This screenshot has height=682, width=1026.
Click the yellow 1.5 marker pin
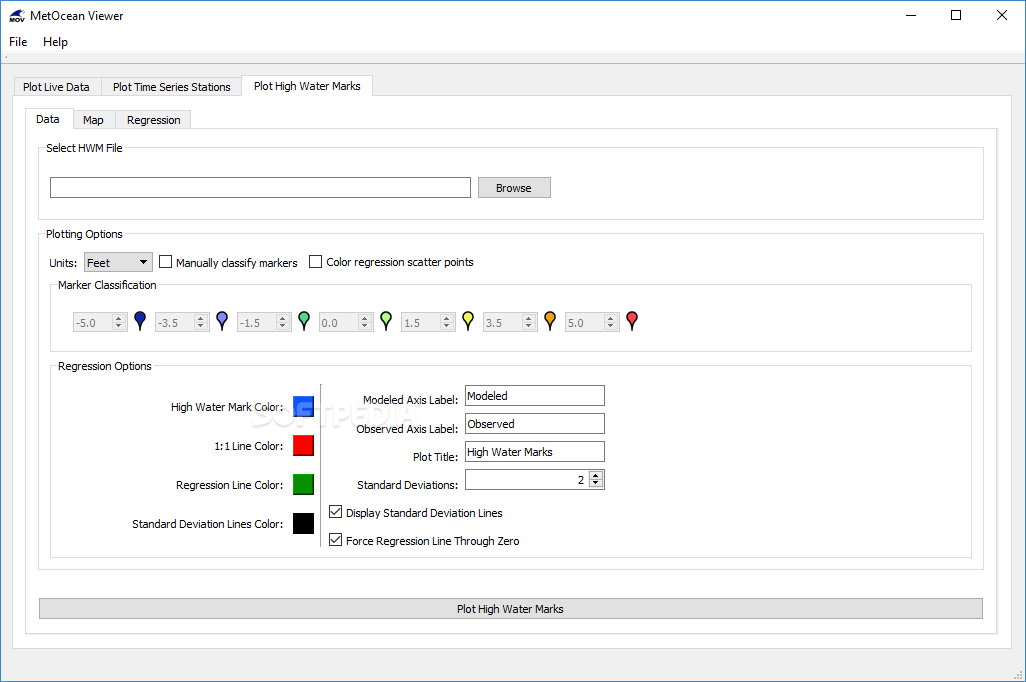point(468,321)
